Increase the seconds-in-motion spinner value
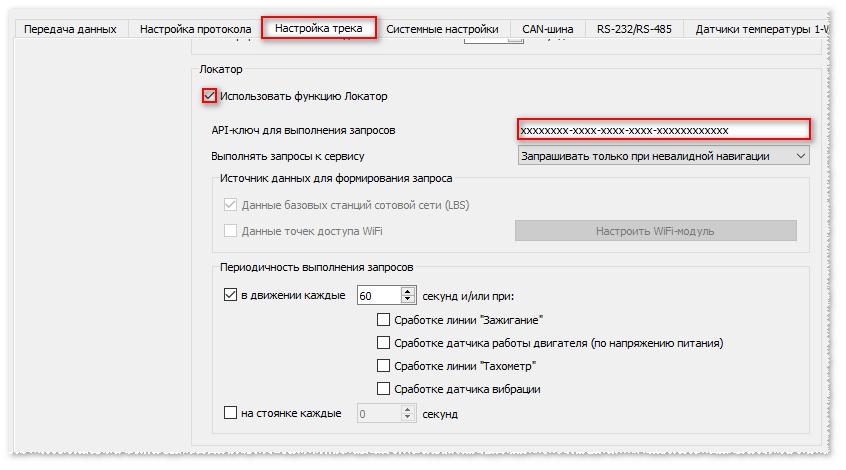This screenshot has width=846, height=470. point(407,292)
